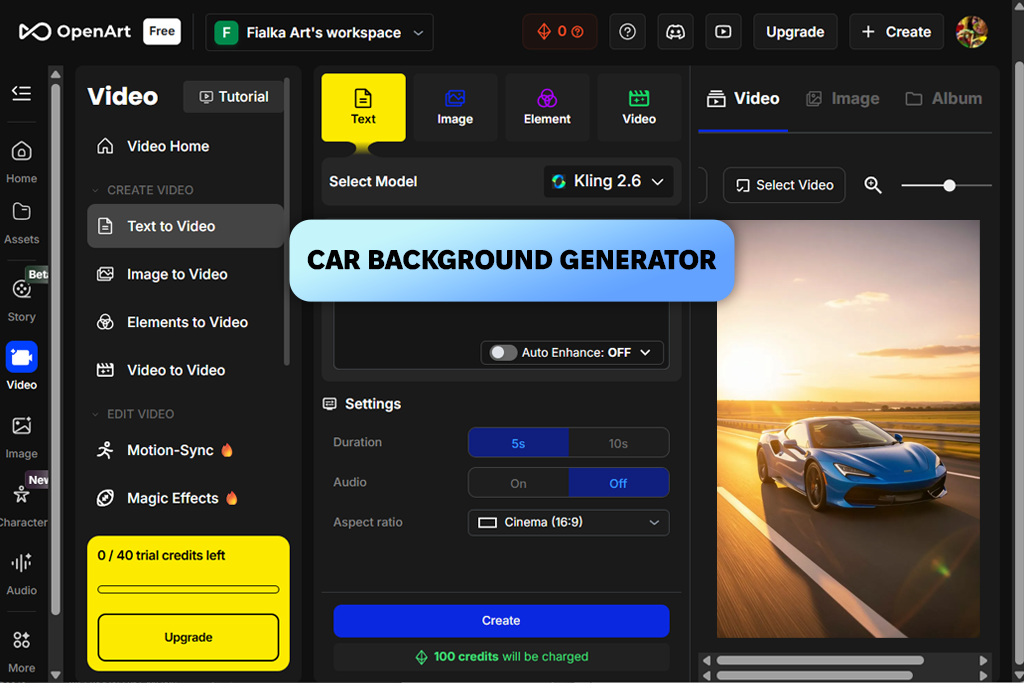
Task: Select the Video input mode tab
Action: click(x=639, y=108)
